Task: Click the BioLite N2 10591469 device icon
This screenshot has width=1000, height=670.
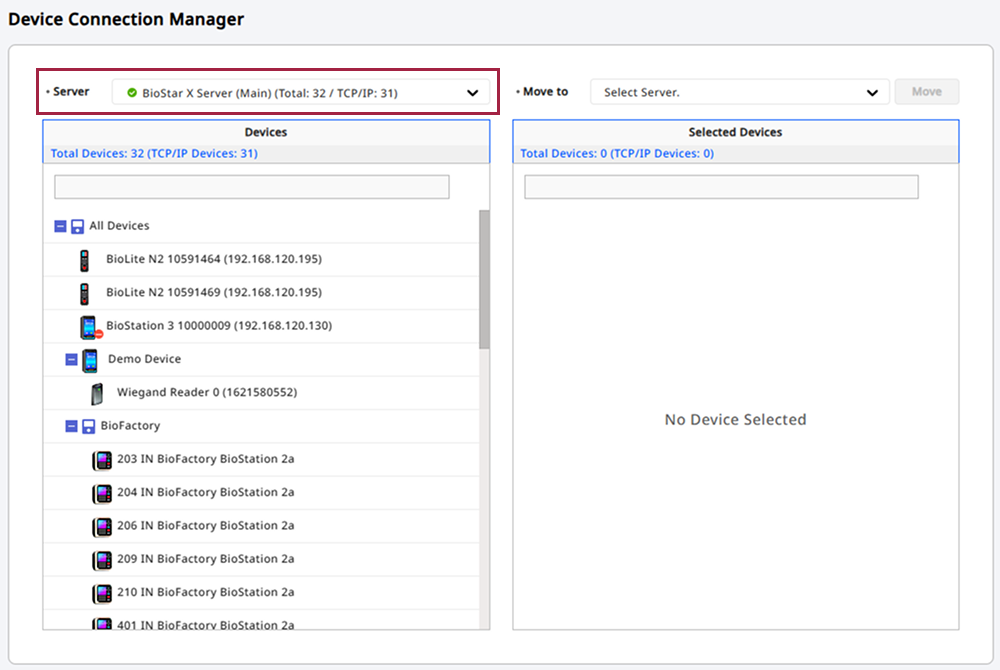Action: pos(85,293)
